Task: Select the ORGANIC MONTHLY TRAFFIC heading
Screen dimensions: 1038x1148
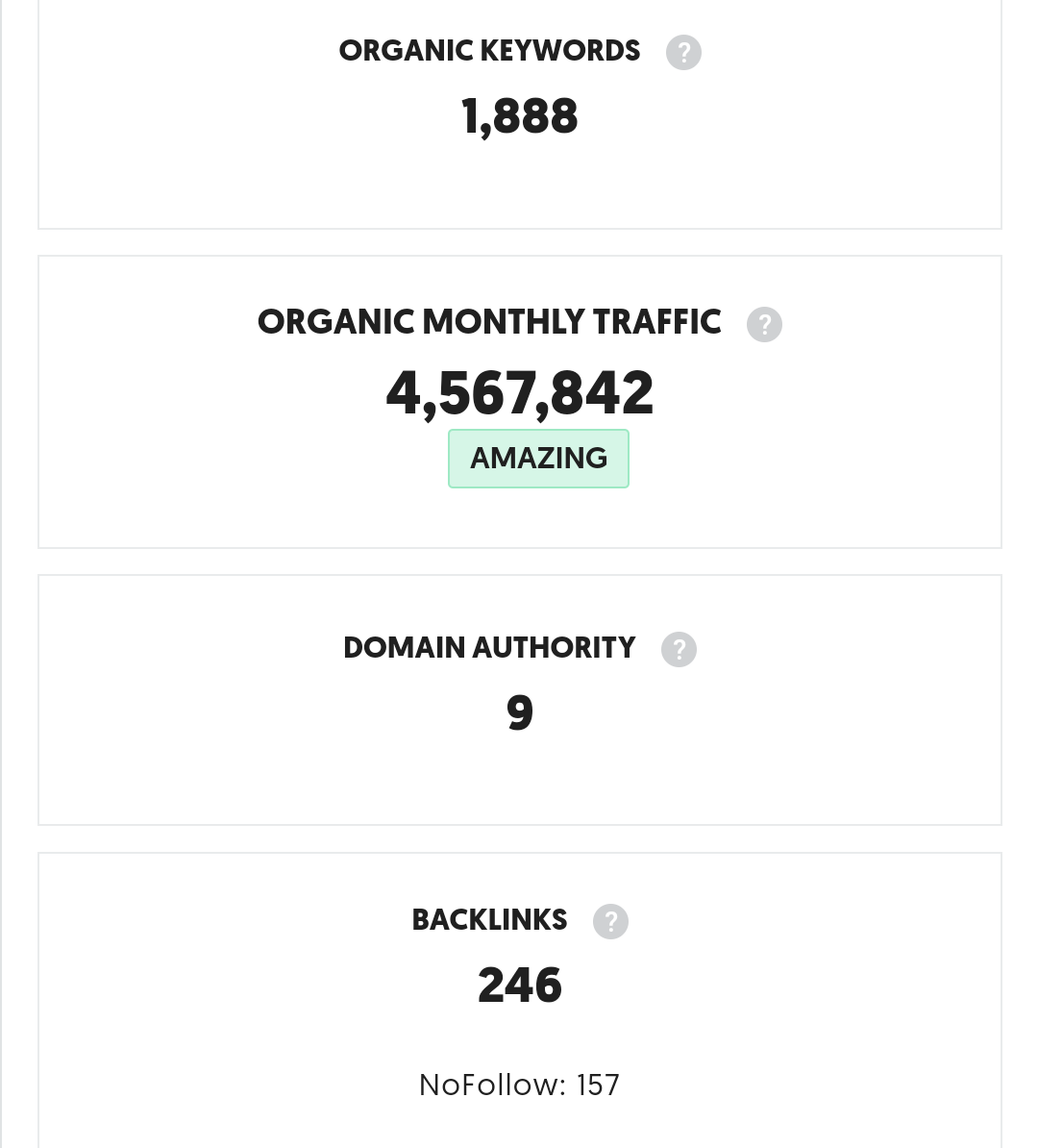Action: tap(489, 323)
